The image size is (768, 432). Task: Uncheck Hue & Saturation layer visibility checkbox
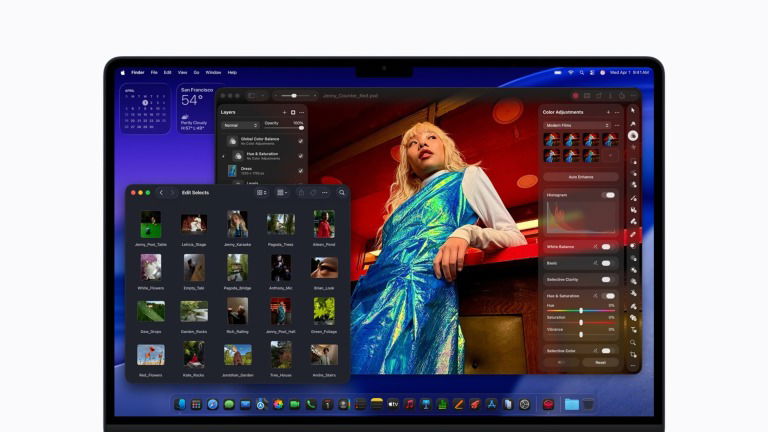click(300, 156)
